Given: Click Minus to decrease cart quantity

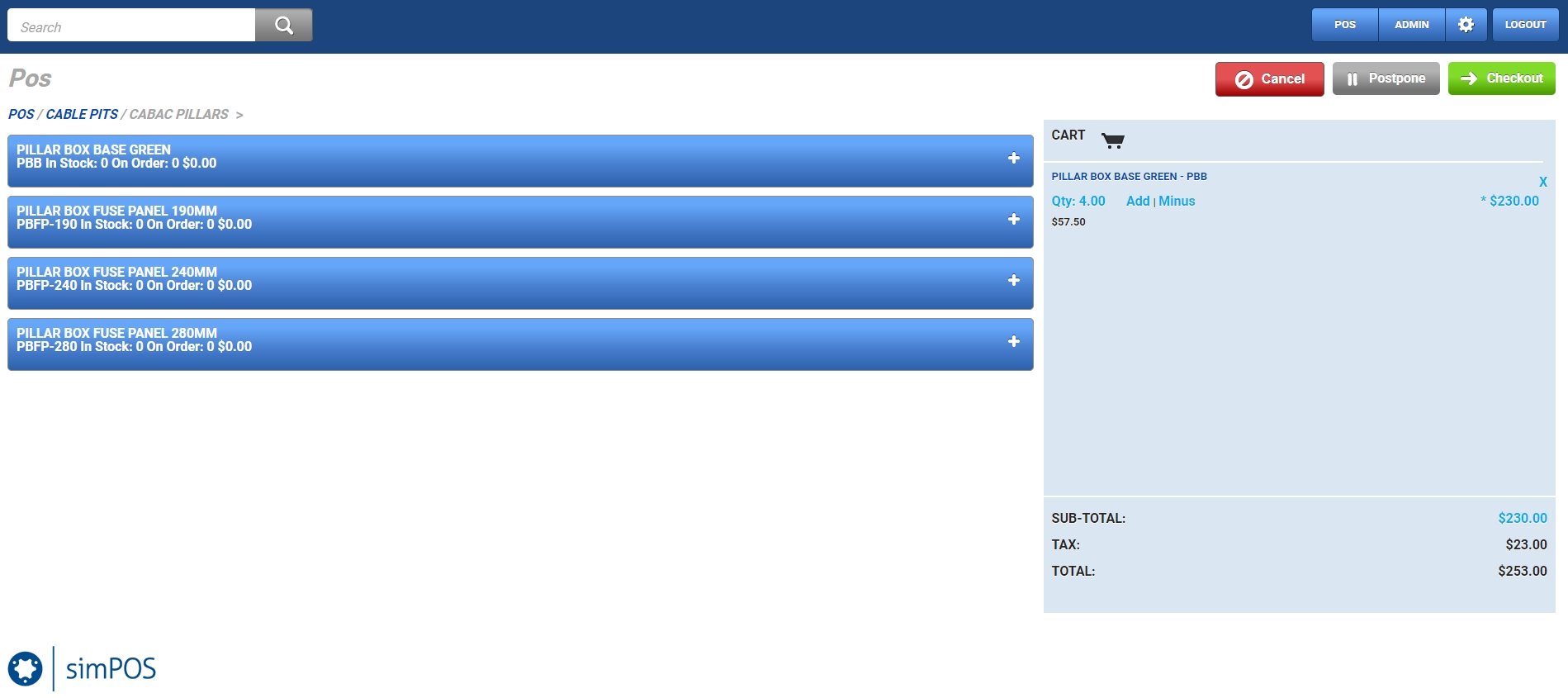Looking at the screenshot, I should [x=1177, y=201].
